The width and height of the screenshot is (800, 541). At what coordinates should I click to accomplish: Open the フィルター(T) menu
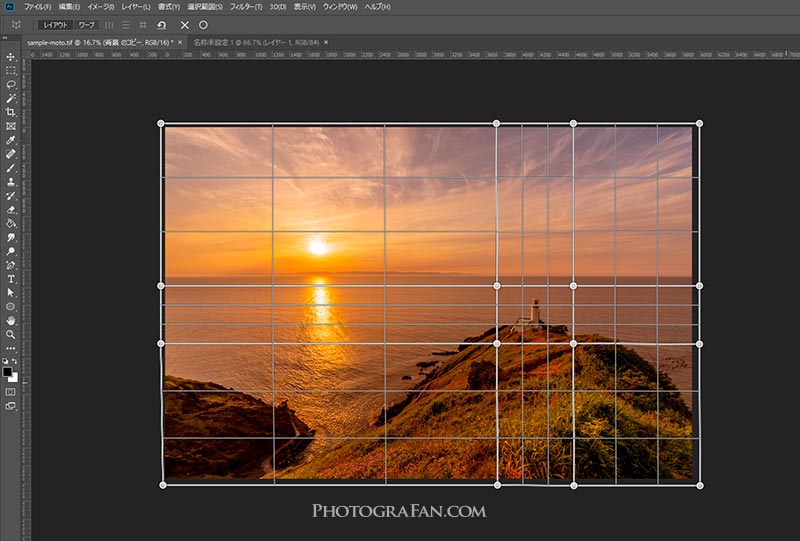(246, 7)
